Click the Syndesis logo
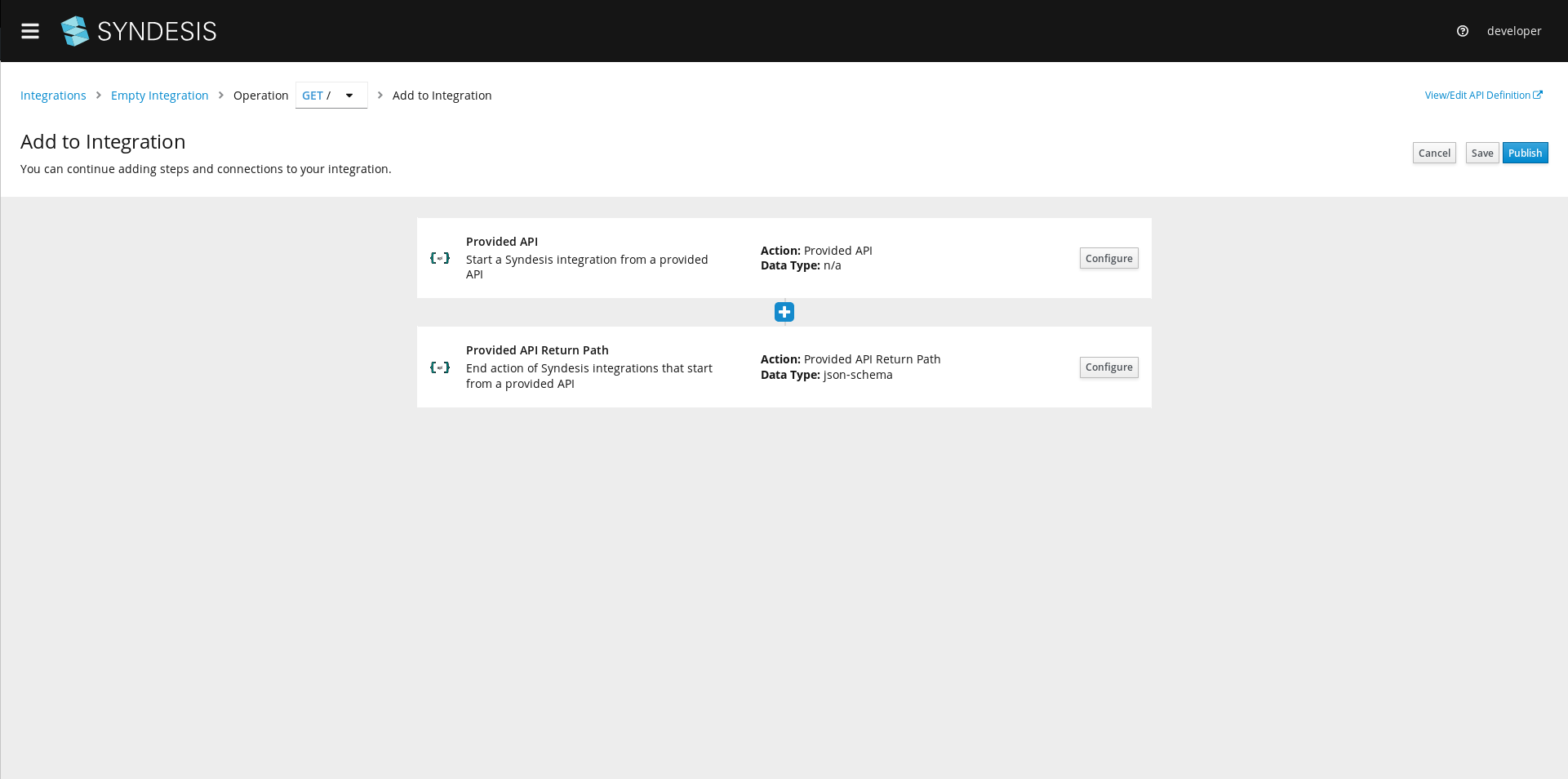The image size is (1568, 779). click(x=139, y=31)
